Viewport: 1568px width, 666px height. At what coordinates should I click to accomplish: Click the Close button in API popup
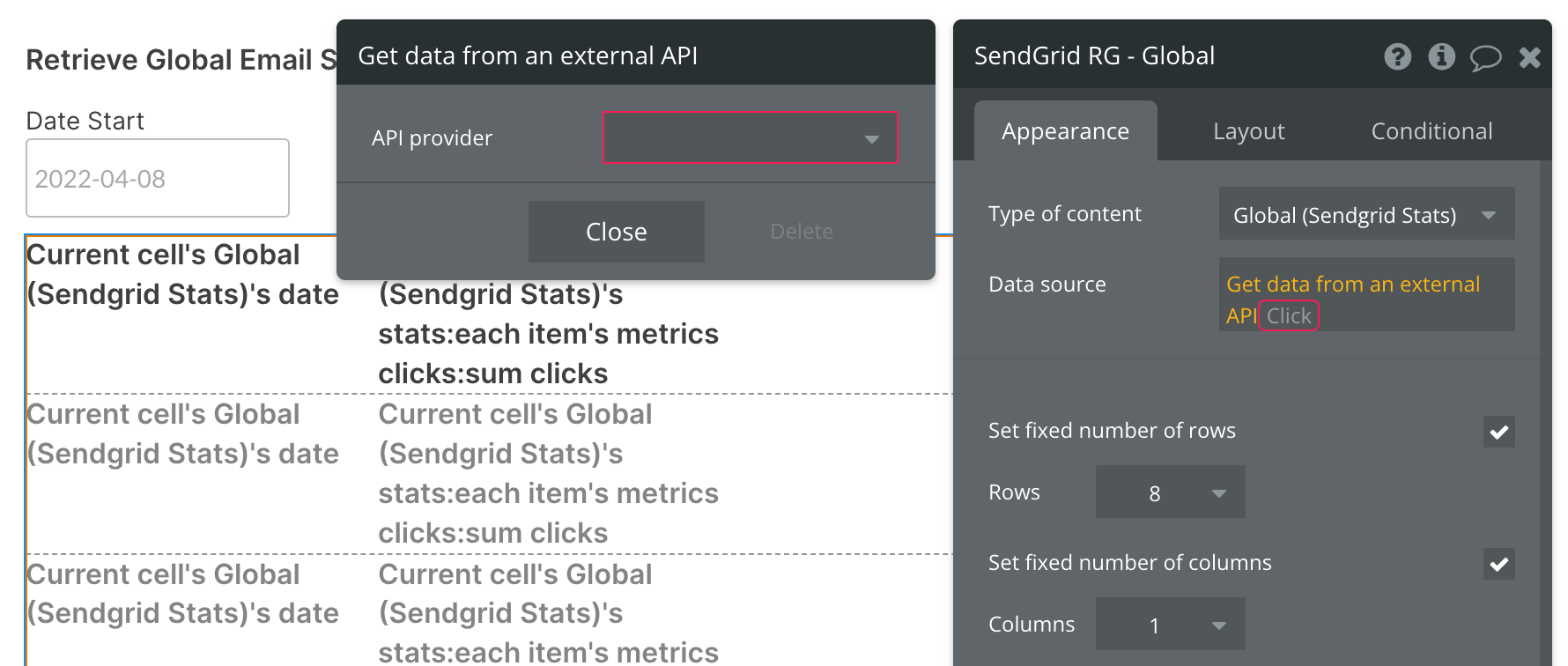[x=617, y=231]
